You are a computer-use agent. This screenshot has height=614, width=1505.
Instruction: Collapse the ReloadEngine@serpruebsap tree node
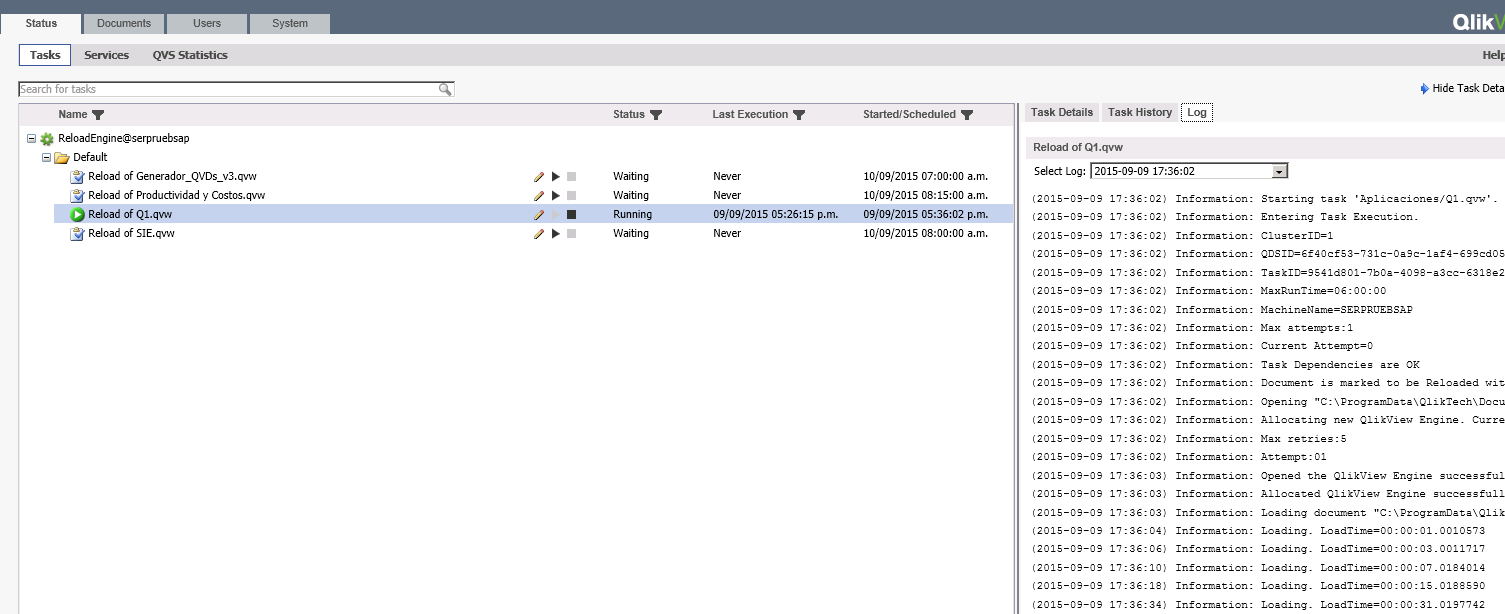pyautogui.click(x=32, y=139)
